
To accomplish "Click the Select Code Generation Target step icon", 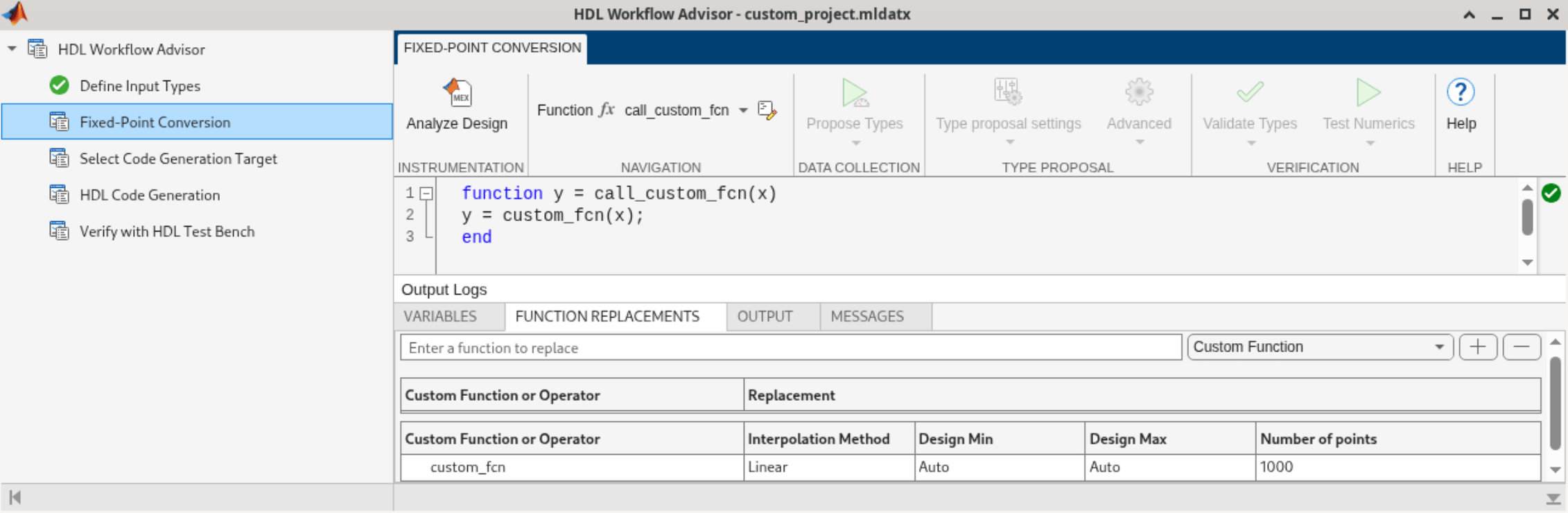I will pyautogui.click(x=60, y=158).
